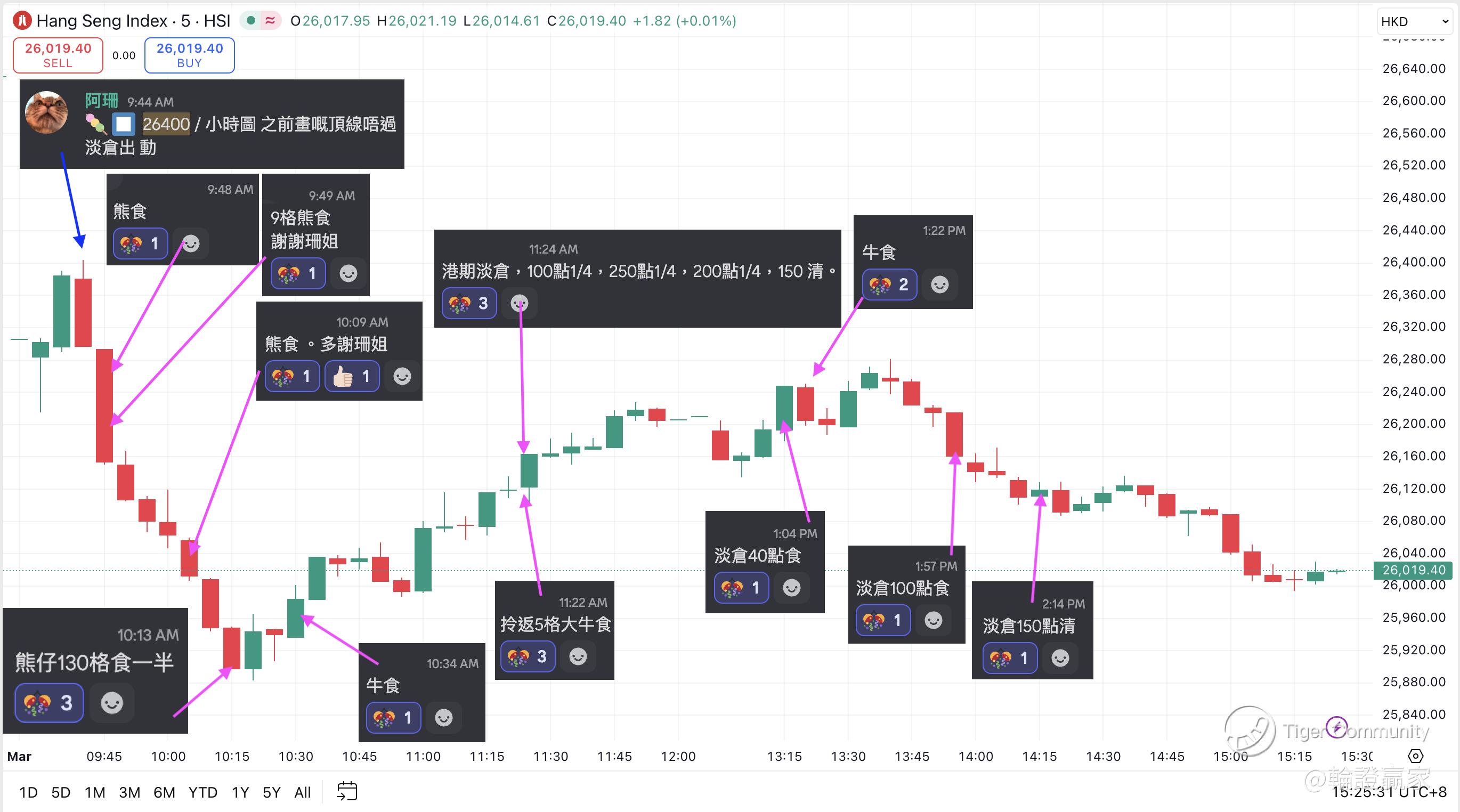Image resolution: width=1460 pixels, height=812 pixels.
Task: Open the 5 interval selector beside symbol name
Action: [185, 21]
